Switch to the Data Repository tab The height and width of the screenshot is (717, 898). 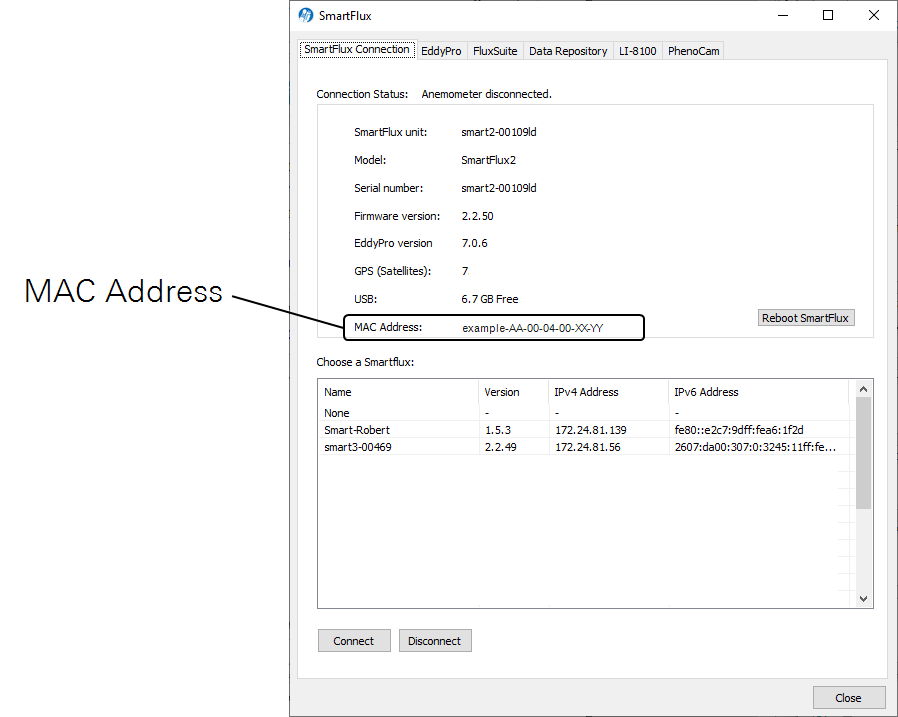(568, 51)
